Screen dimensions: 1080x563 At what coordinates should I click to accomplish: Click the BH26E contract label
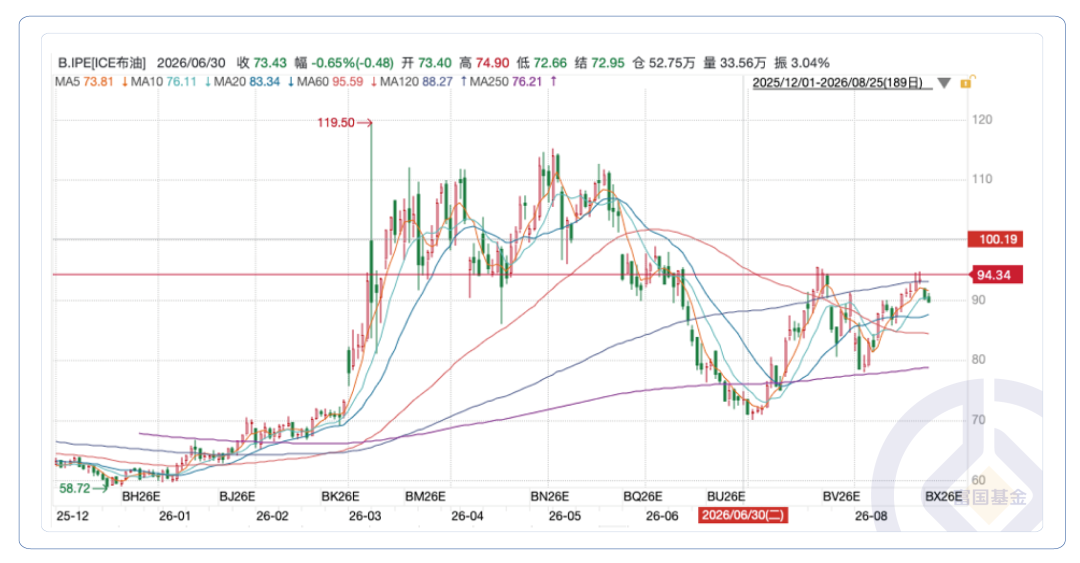[141, 496]
